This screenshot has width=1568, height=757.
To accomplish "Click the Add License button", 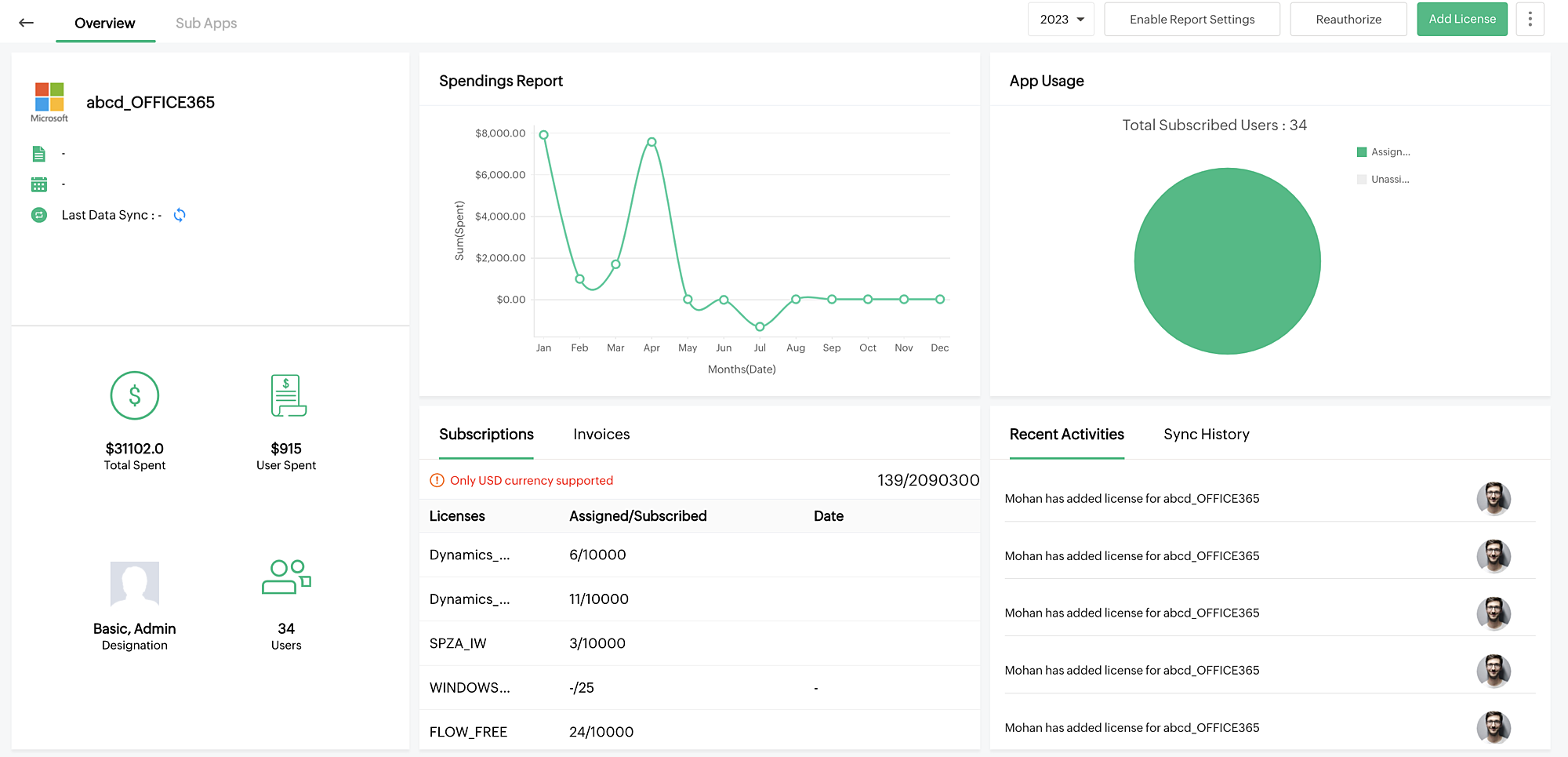I will (x=1461, y=20).
